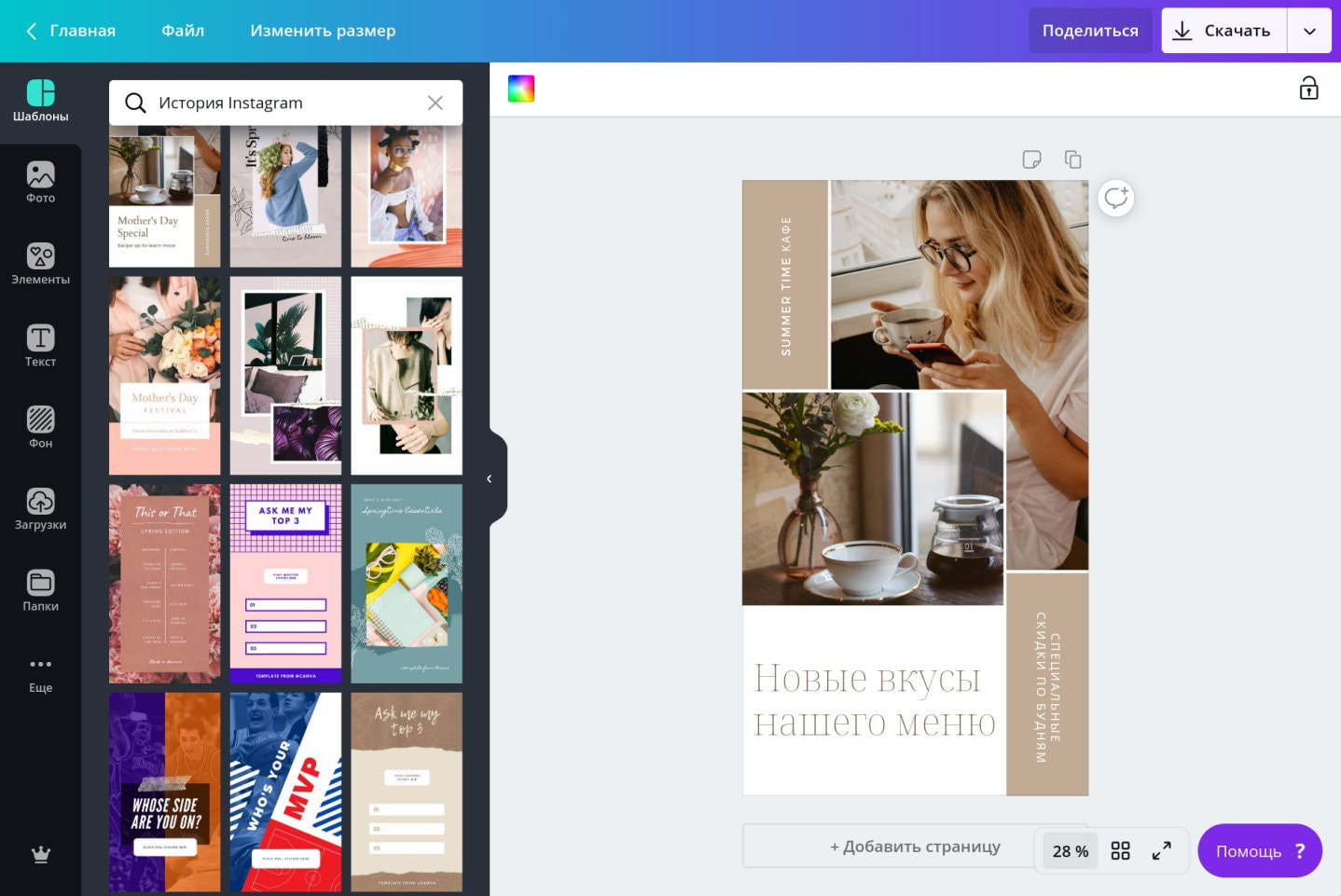This screenshot has height=896, width=1341.
Task: Open the Элементы panel
Action: click(40, 265)
